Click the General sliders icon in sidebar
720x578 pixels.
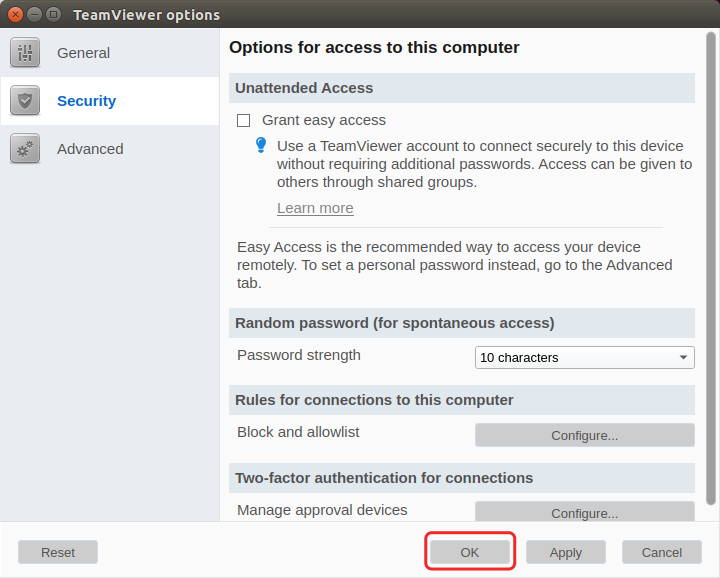tap(25, 53)
